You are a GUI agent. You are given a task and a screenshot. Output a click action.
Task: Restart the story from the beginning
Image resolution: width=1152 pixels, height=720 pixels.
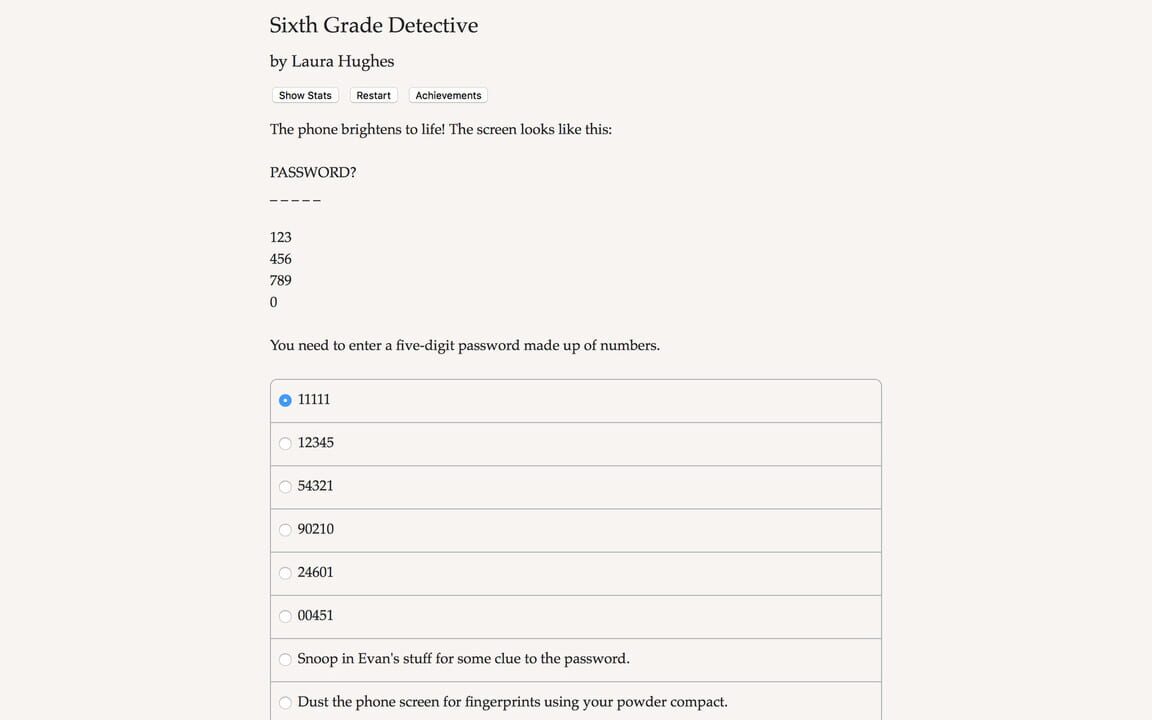373,95
